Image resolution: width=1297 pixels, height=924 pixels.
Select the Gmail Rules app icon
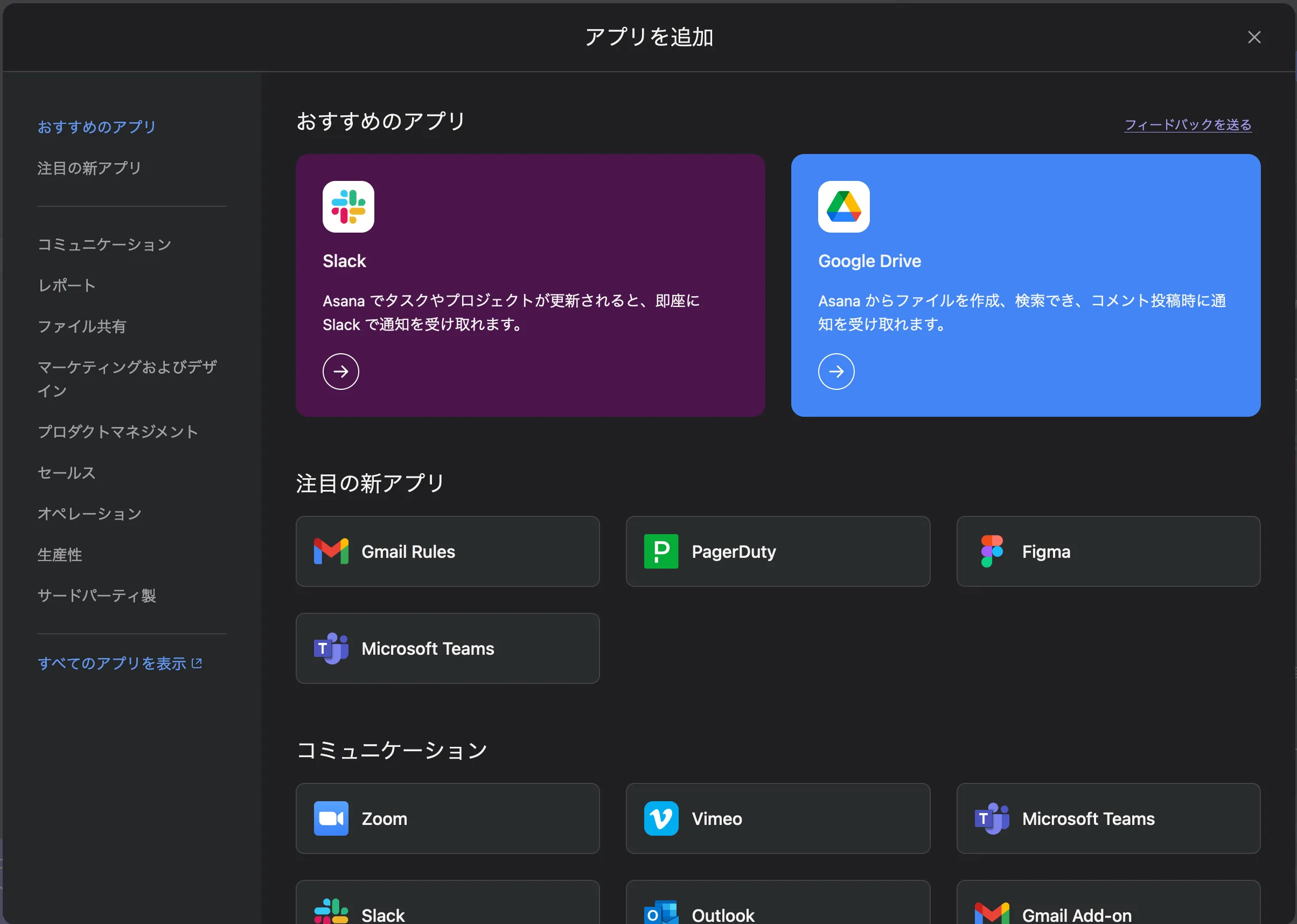click(332, 551)
